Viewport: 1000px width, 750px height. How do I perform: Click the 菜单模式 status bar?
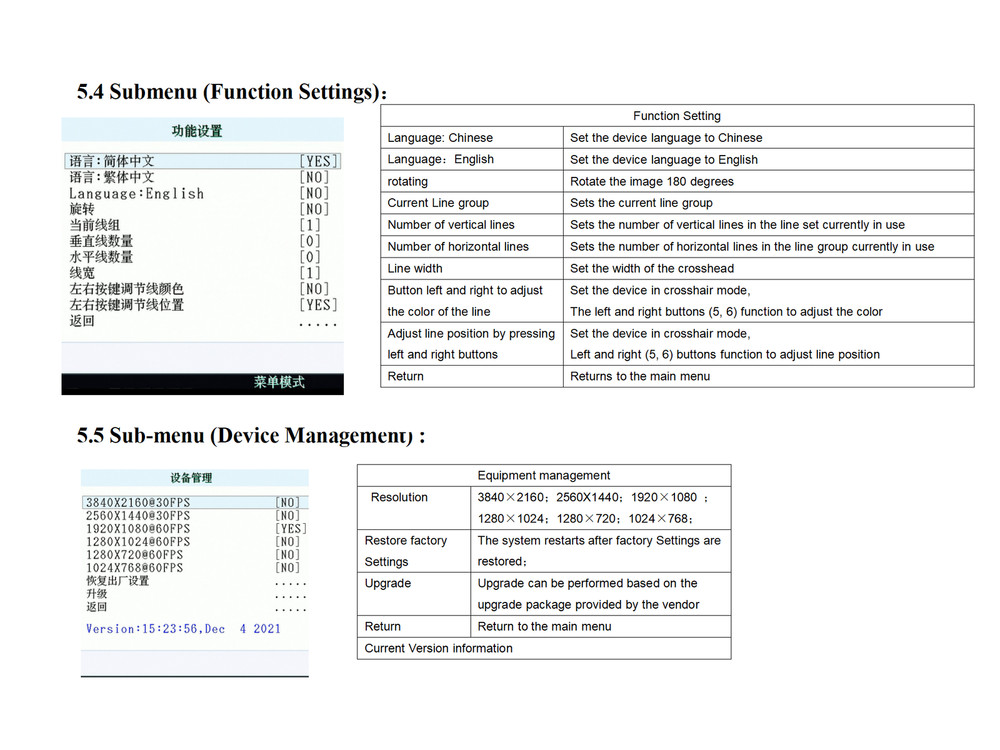click(x=279, y=383)
